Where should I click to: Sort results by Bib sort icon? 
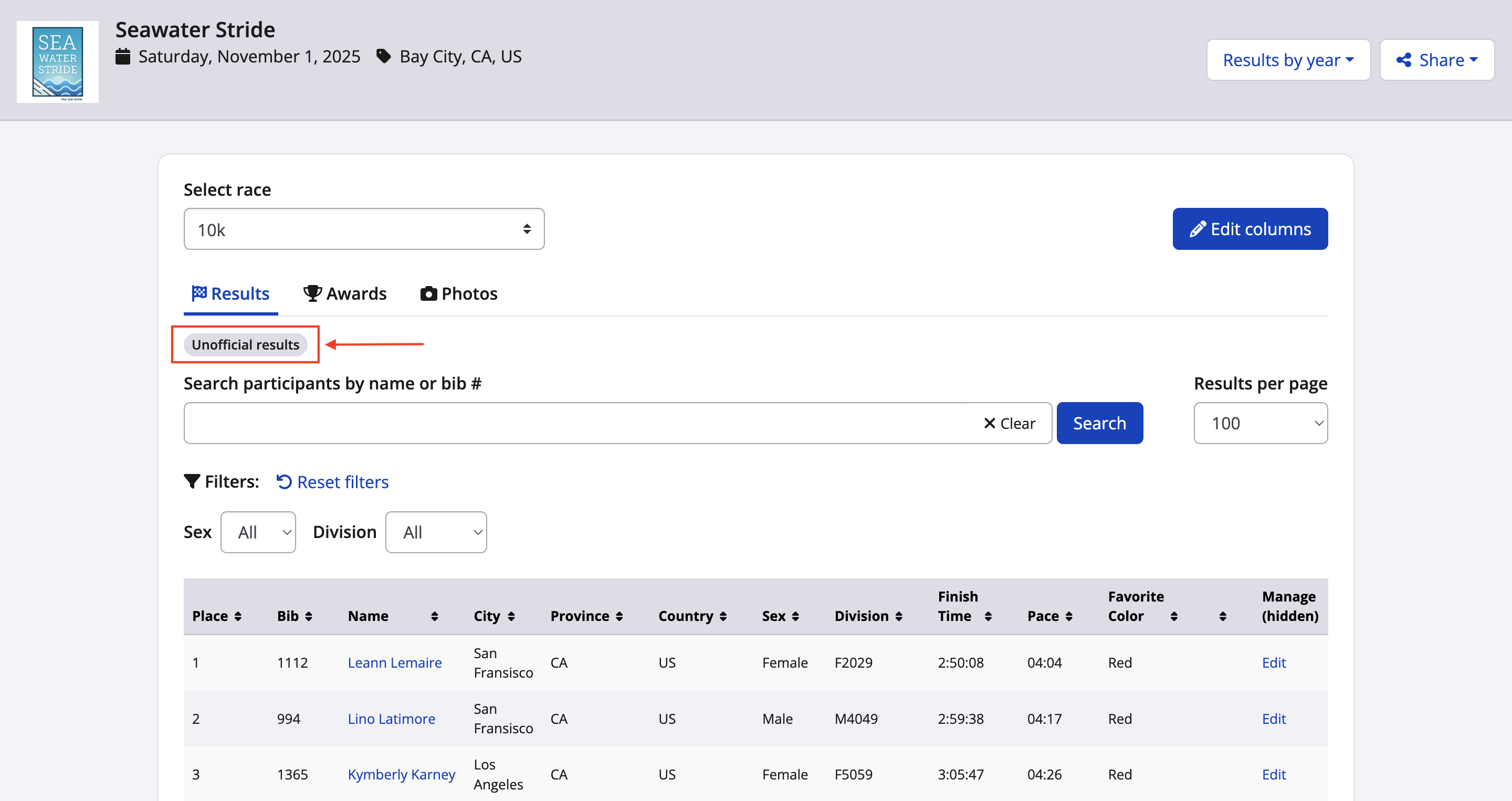coord(309,616)
